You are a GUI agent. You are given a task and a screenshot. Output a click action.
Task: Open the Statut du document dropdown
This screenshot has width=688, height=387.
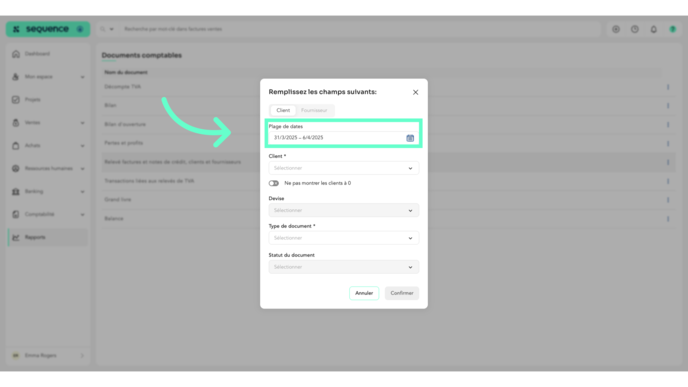(x=344, y=267)
